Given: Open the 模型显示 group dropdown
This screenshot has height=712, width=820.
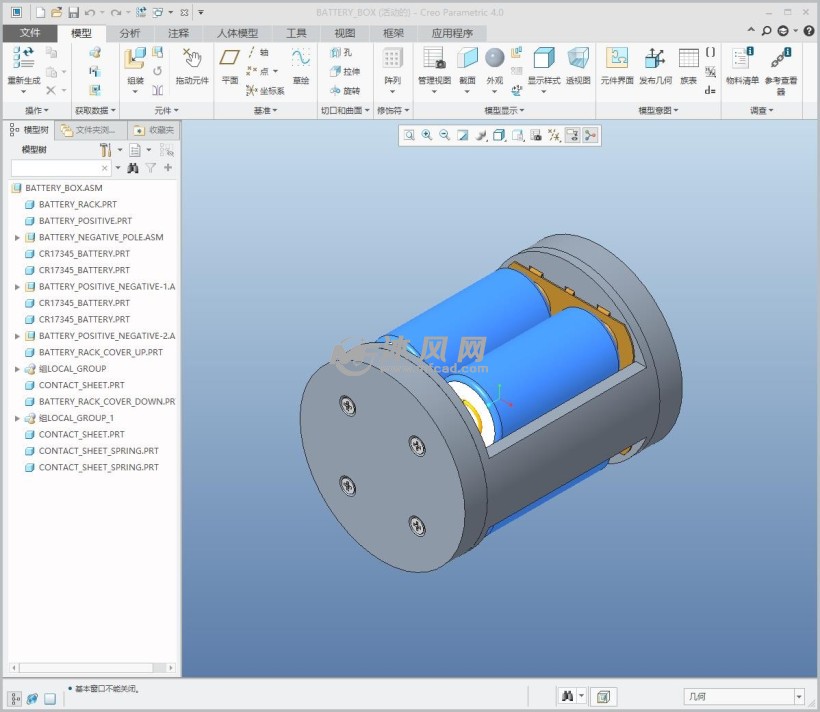Looking at the screenshot, I should 504,110.
